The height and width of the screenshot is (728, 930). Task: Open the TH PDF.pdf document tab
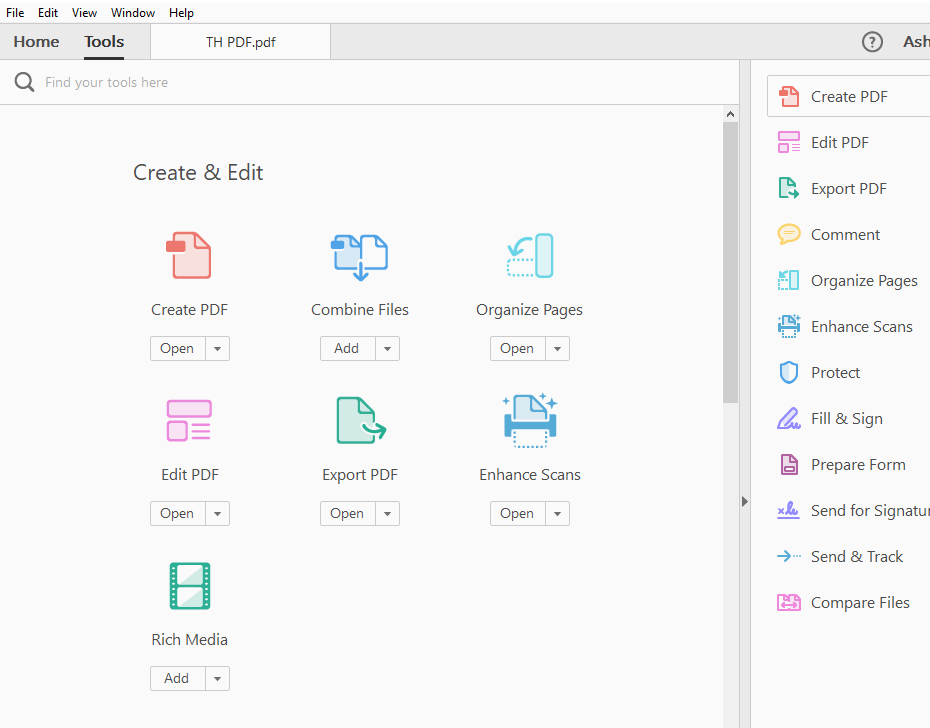240,41
